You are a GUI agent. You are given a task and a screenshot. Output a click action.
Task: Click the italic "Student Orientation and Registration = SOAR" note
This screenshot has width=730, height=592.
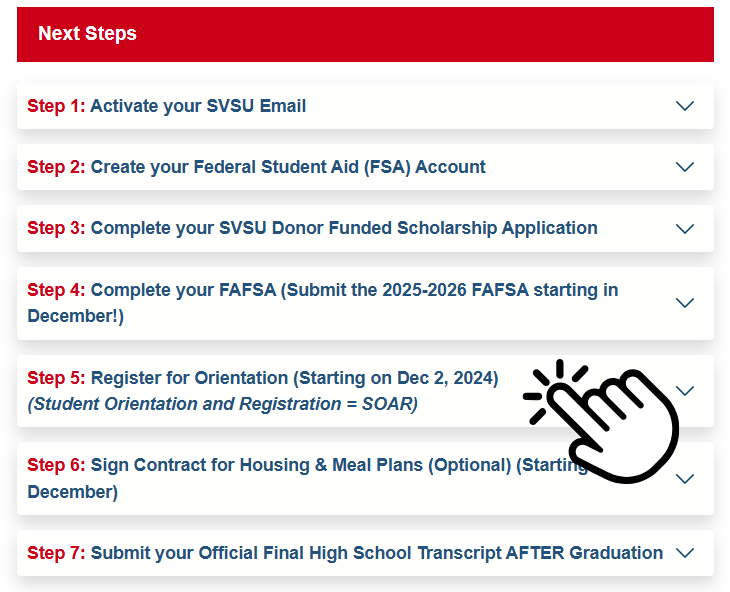click(222, 404)
